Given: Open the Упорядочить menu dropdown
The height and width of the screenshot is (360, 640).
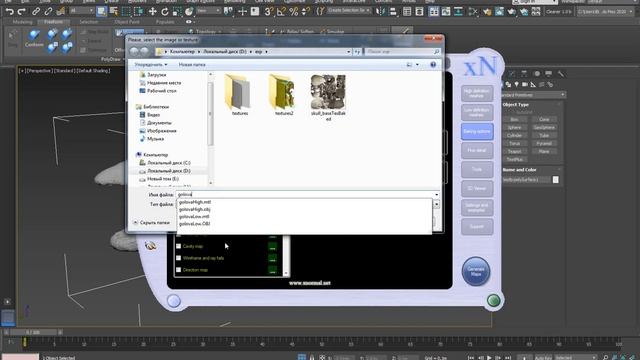Looking at the screenshot, I should click(151, 64).
